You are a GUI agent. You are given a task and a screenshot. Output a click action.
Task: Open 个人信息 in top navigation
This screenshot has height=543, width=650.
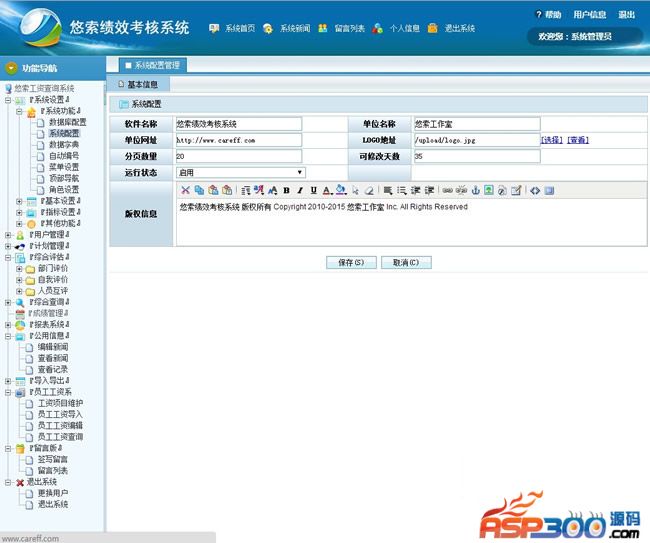[404, 28]
